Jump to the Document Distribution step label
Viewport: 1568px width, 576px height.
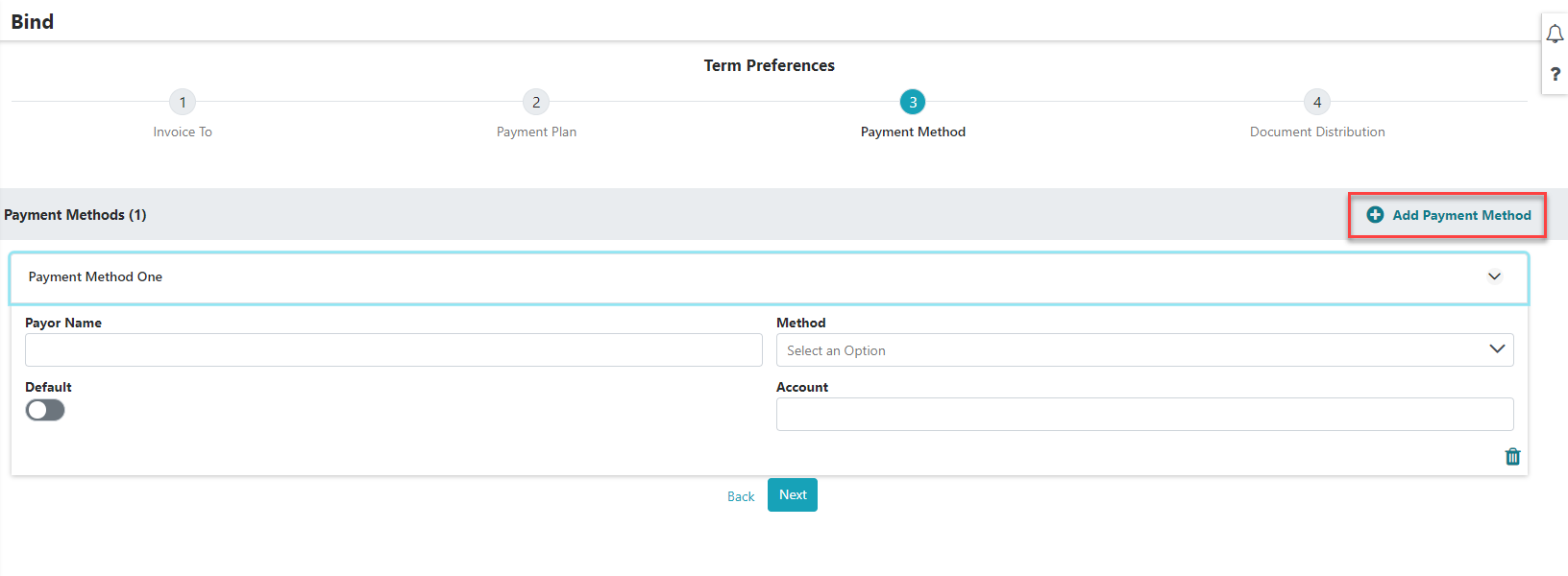1317,132
